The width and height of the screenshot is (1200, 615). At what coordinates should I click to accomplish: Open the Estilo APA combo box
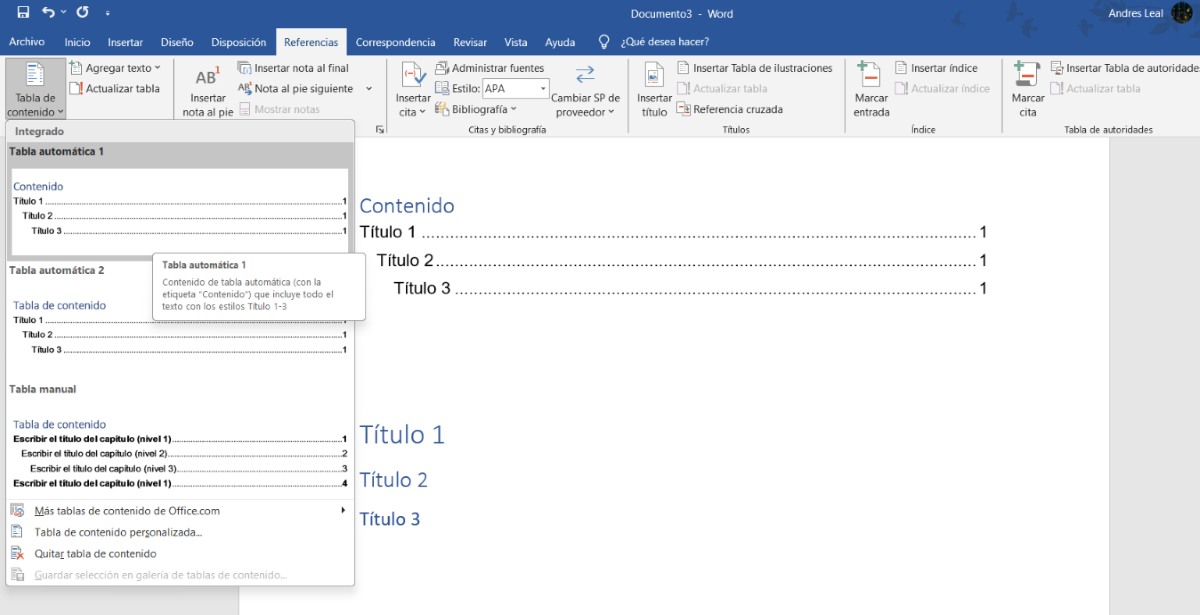516,88
